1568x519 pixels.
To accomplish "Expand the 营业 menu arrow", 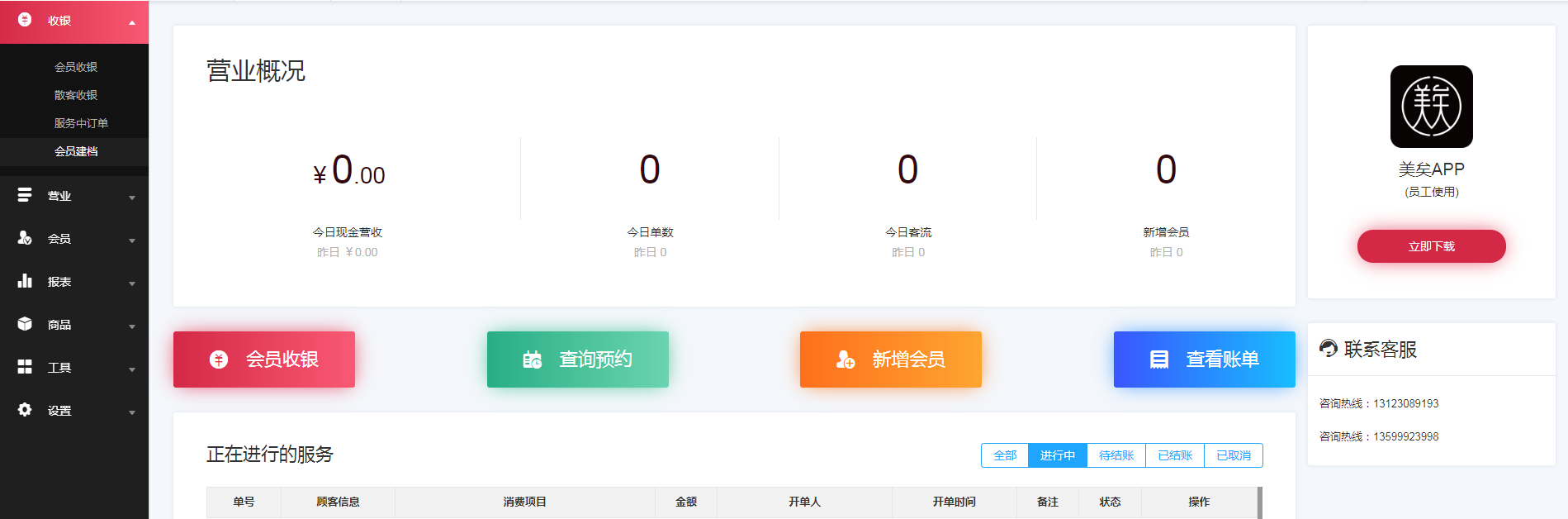I will 132,198.
